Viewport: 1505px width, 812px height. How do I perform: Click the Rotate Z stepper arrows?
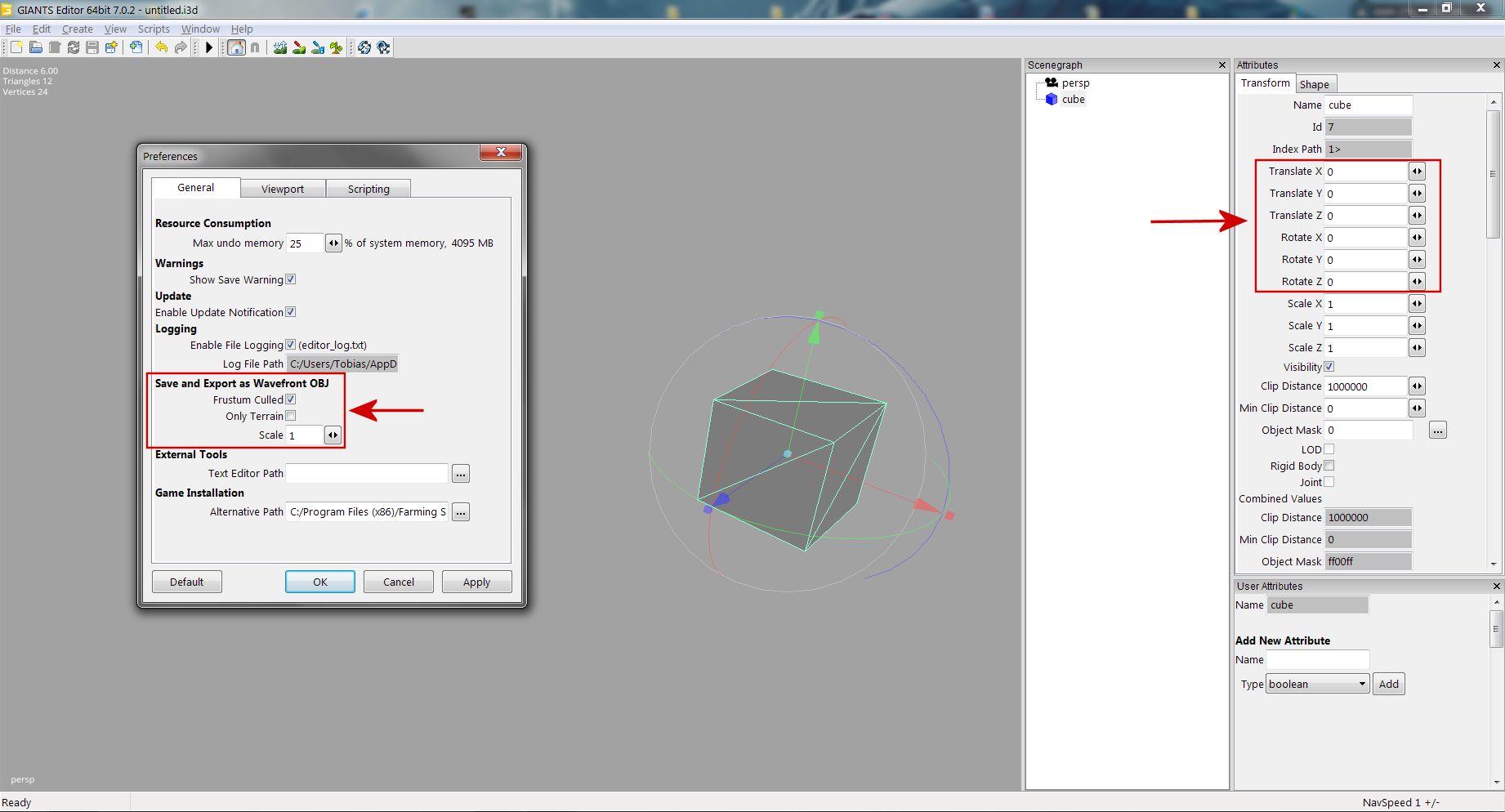tap(1417, 282)
